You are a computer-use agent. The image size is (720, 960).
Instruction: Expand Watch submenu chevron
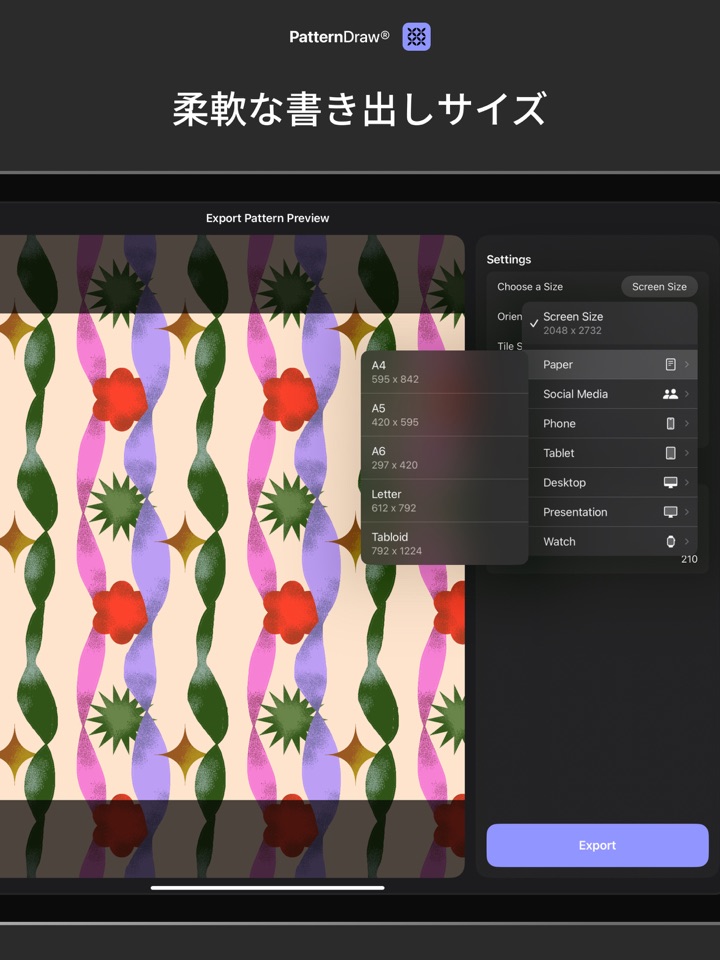pyautogui.click(x=686, y=541)
